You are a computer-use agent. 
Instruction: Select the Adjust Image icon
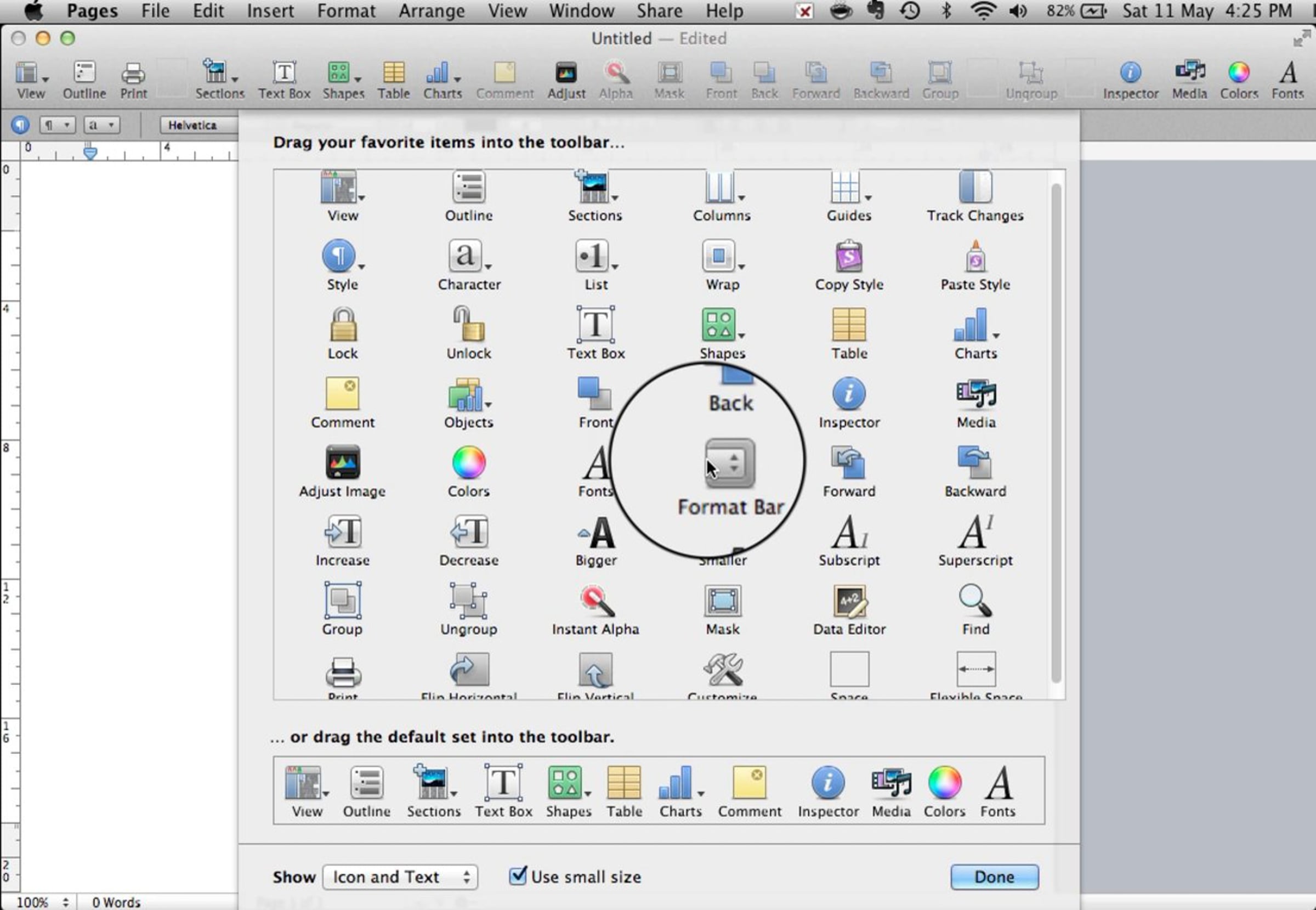(x=342, y=462)
